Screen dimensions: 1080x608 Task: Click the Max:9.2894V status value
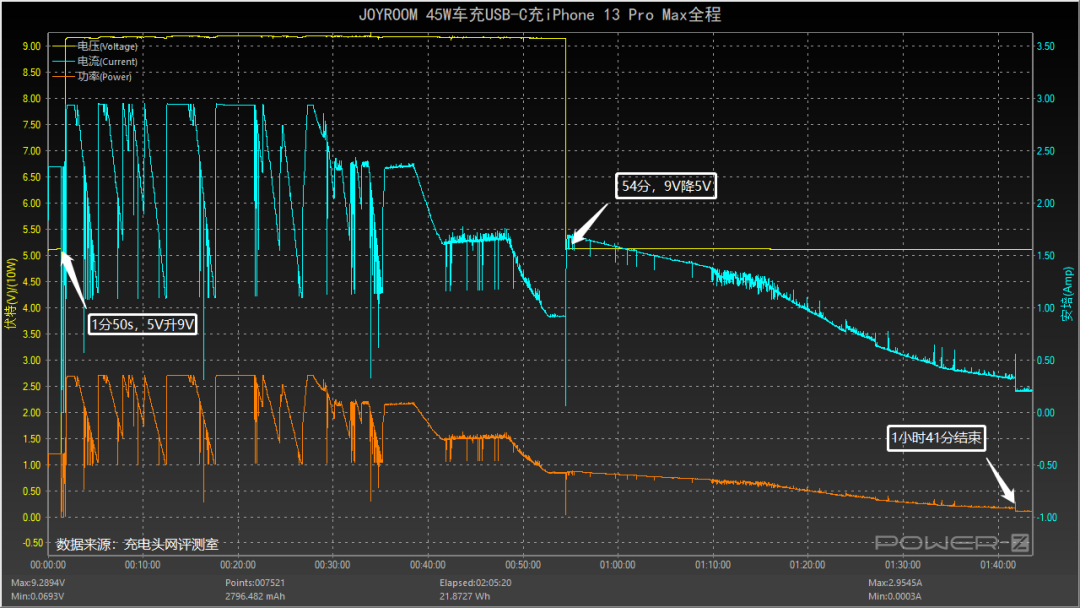pos(38,583)
